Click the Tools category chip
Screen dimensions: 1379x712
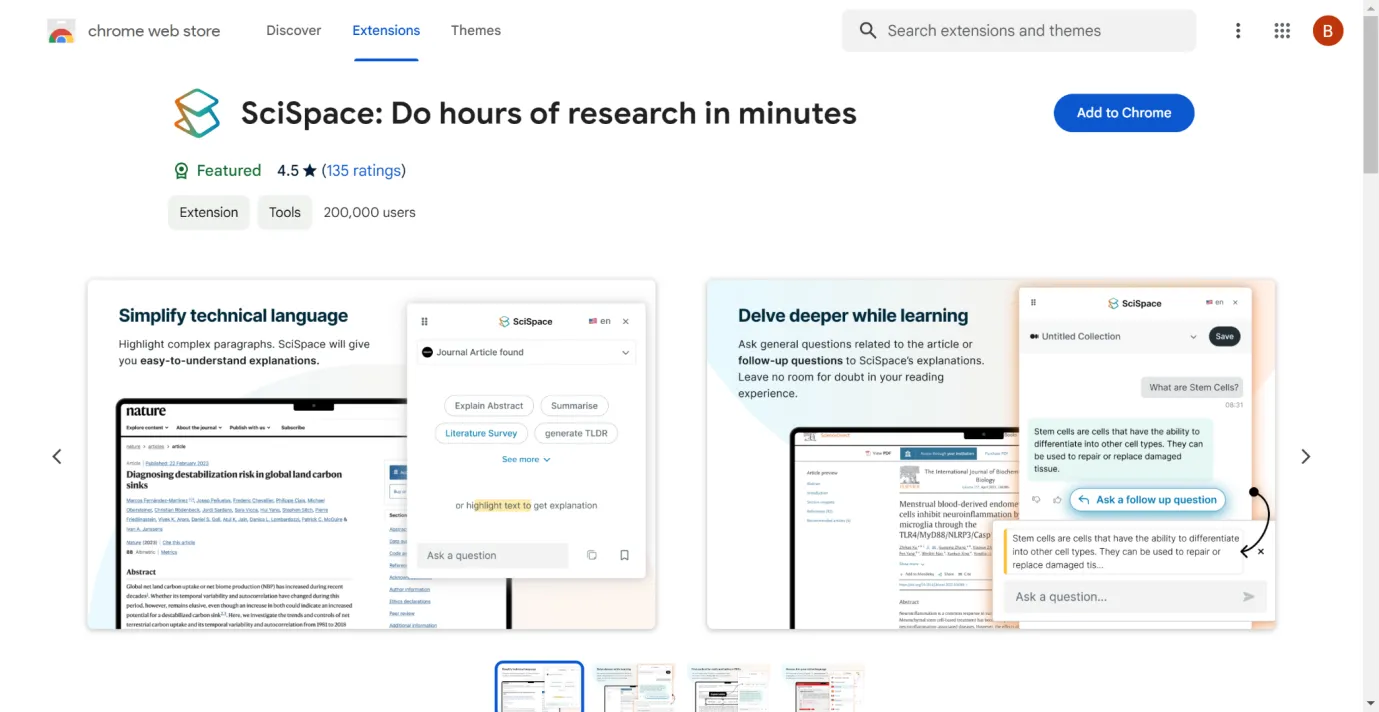(x=285, y=212)
